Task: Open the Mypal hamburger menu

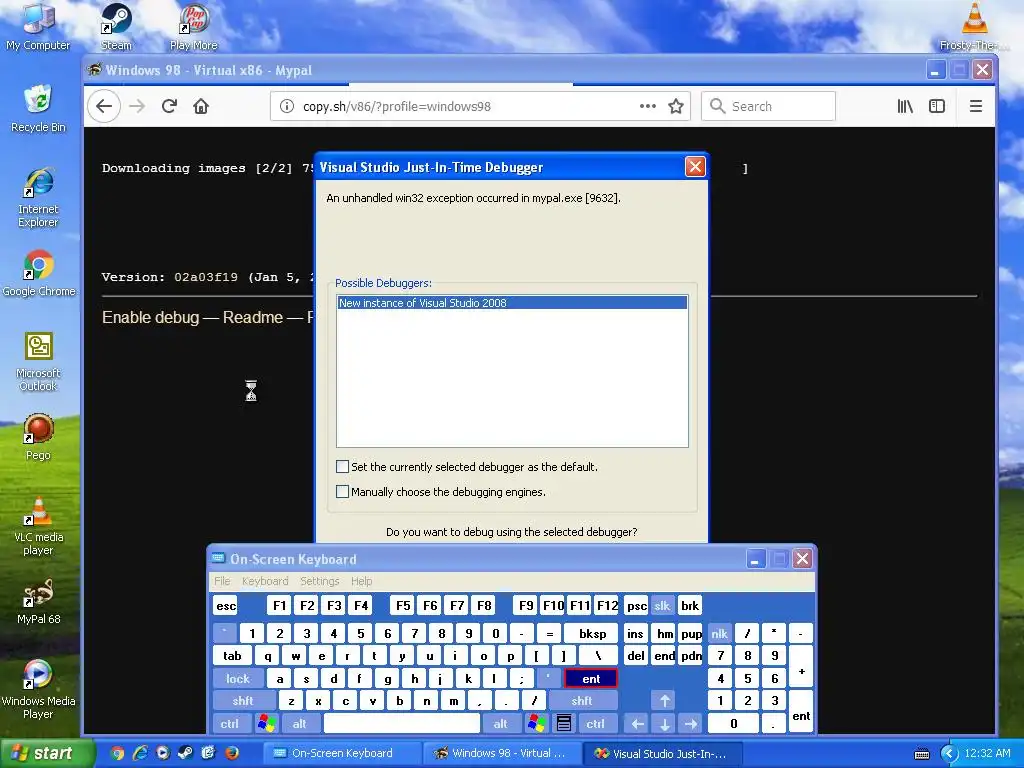Action: (976, 106)
